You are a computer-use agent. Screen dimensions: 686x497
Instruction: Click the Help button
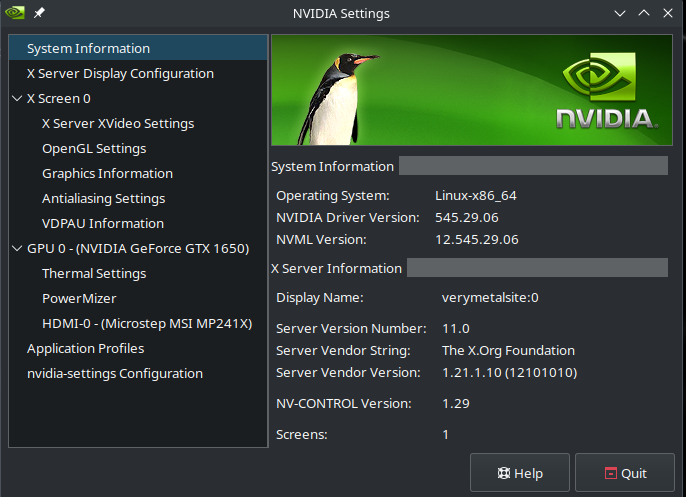click(520, 472)
